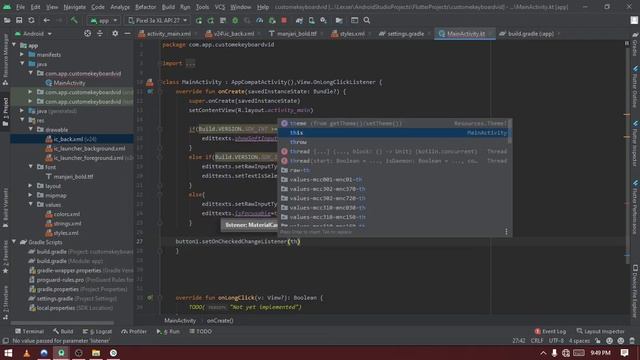Open the Profiler tool window
640x360 pixels.
tap(134, 331)
